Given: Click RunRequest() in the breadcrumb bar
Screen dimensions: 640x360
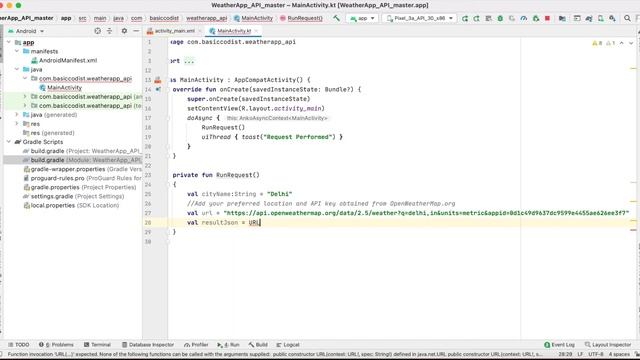Looking at the screenshot, I should 301,18.
